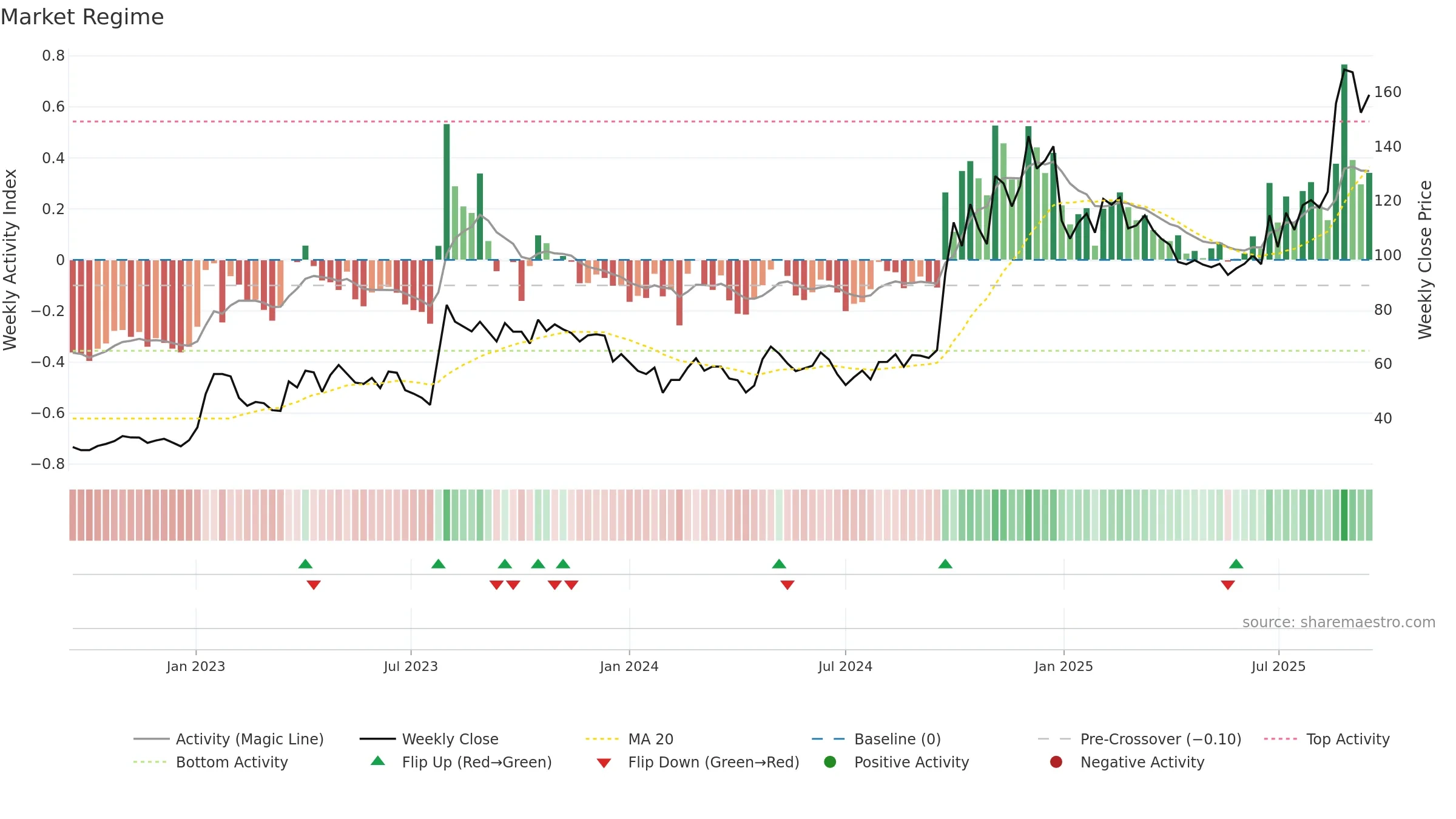
Task: Toggle the Baseline (0) legend entry
Action: coord(876,739)
